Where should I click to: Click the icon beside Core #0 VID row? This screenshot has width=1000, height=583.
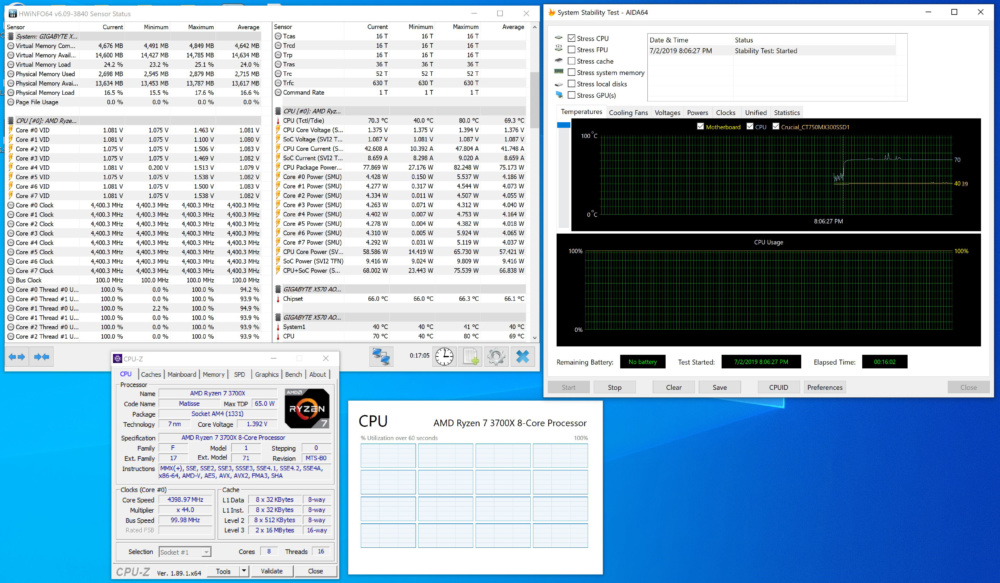pyautogui.click(x=11, y=130)
